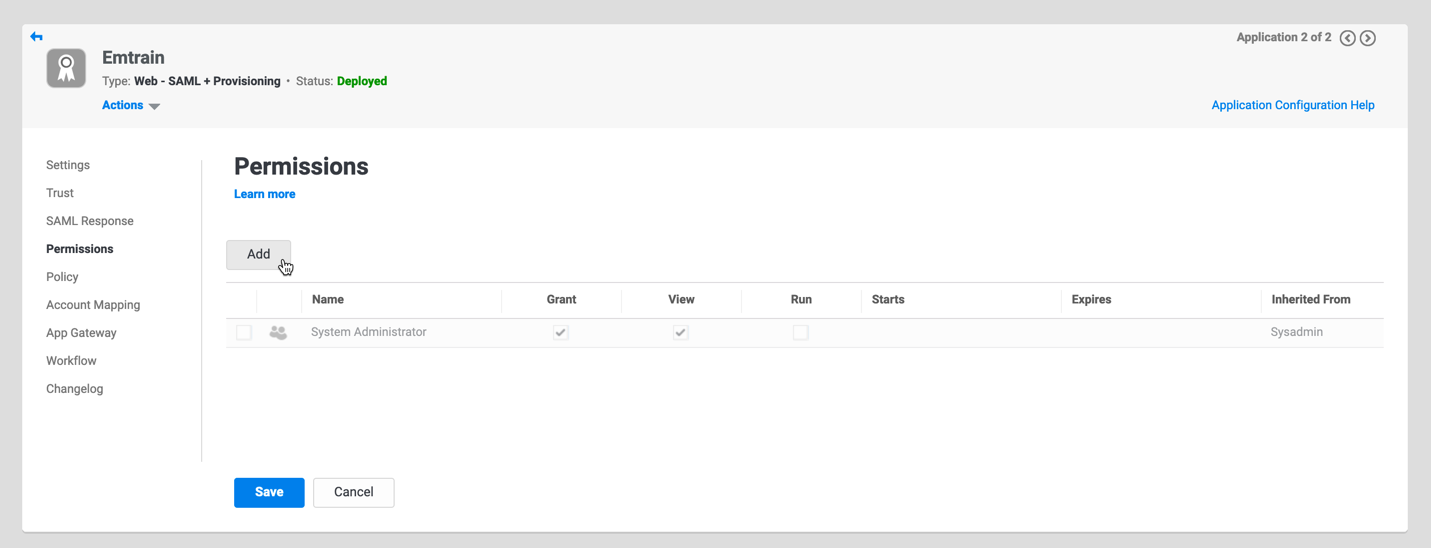Click the System Administrator group icon

coord(278,333)
